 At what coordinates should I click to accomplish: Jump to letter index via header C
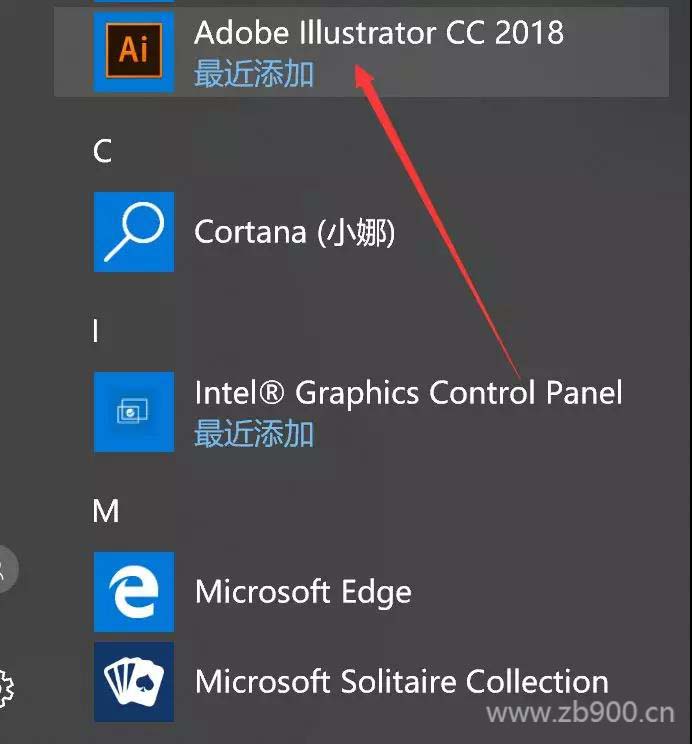click(x=102, y=151)
